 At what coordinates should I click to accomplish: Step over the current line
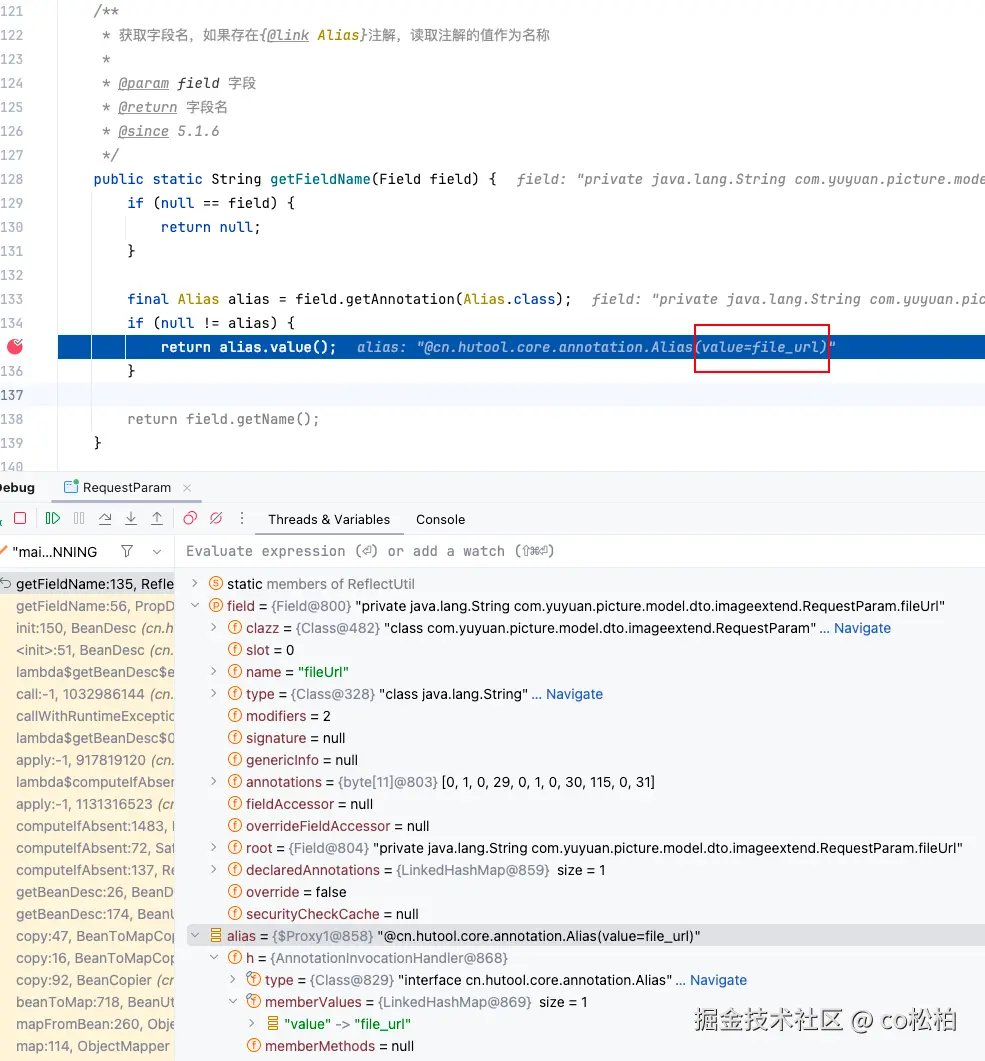click(105, 518)
